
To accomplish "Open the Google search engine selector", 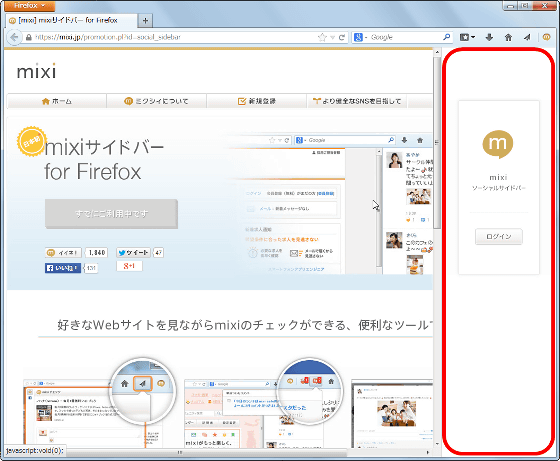I will [x=360, y=37].
